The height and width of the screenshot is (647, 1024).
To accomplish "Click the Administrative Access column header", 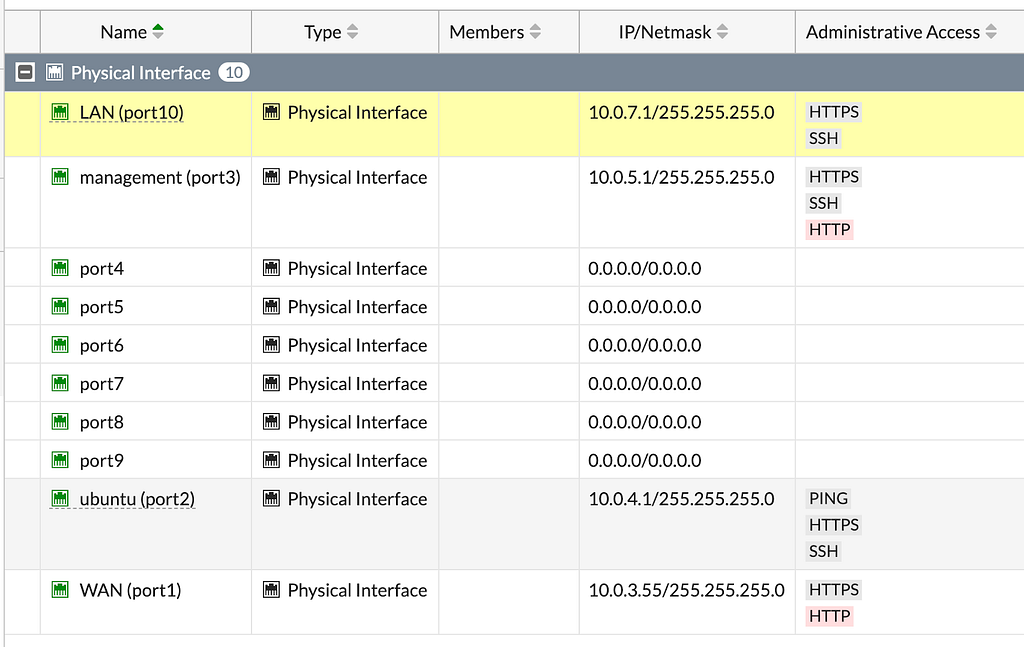I will point(892,32).
